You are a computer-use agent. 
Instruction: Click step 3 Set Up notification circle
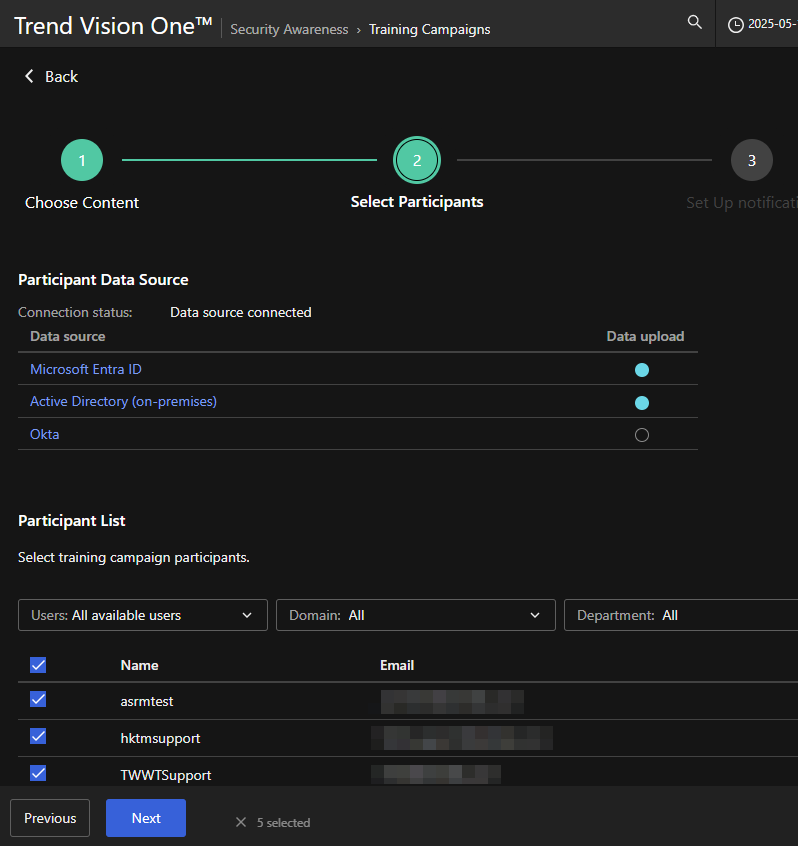coord(751,160)
